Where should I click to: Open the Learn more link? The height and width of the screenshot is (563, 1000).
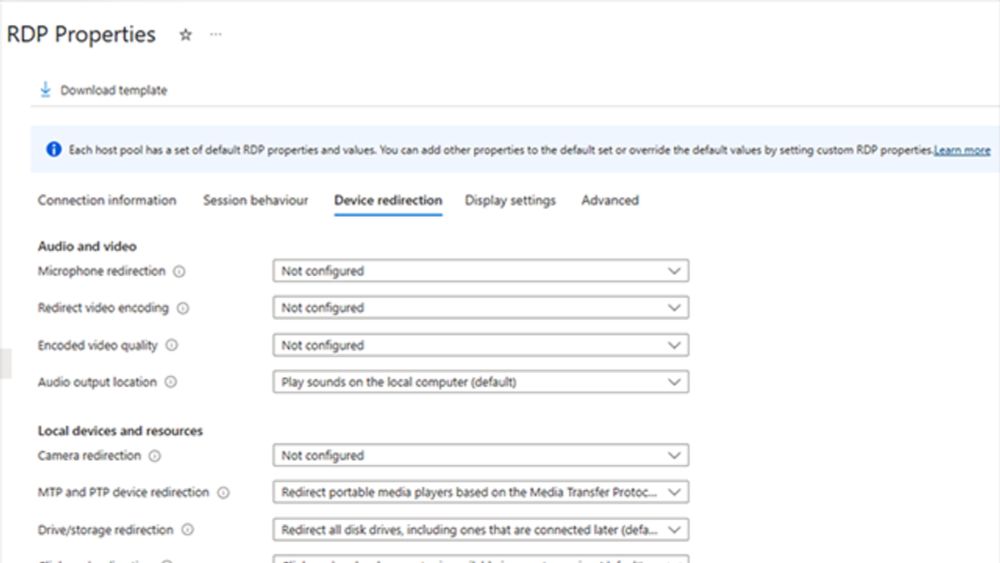click(962, 150)
